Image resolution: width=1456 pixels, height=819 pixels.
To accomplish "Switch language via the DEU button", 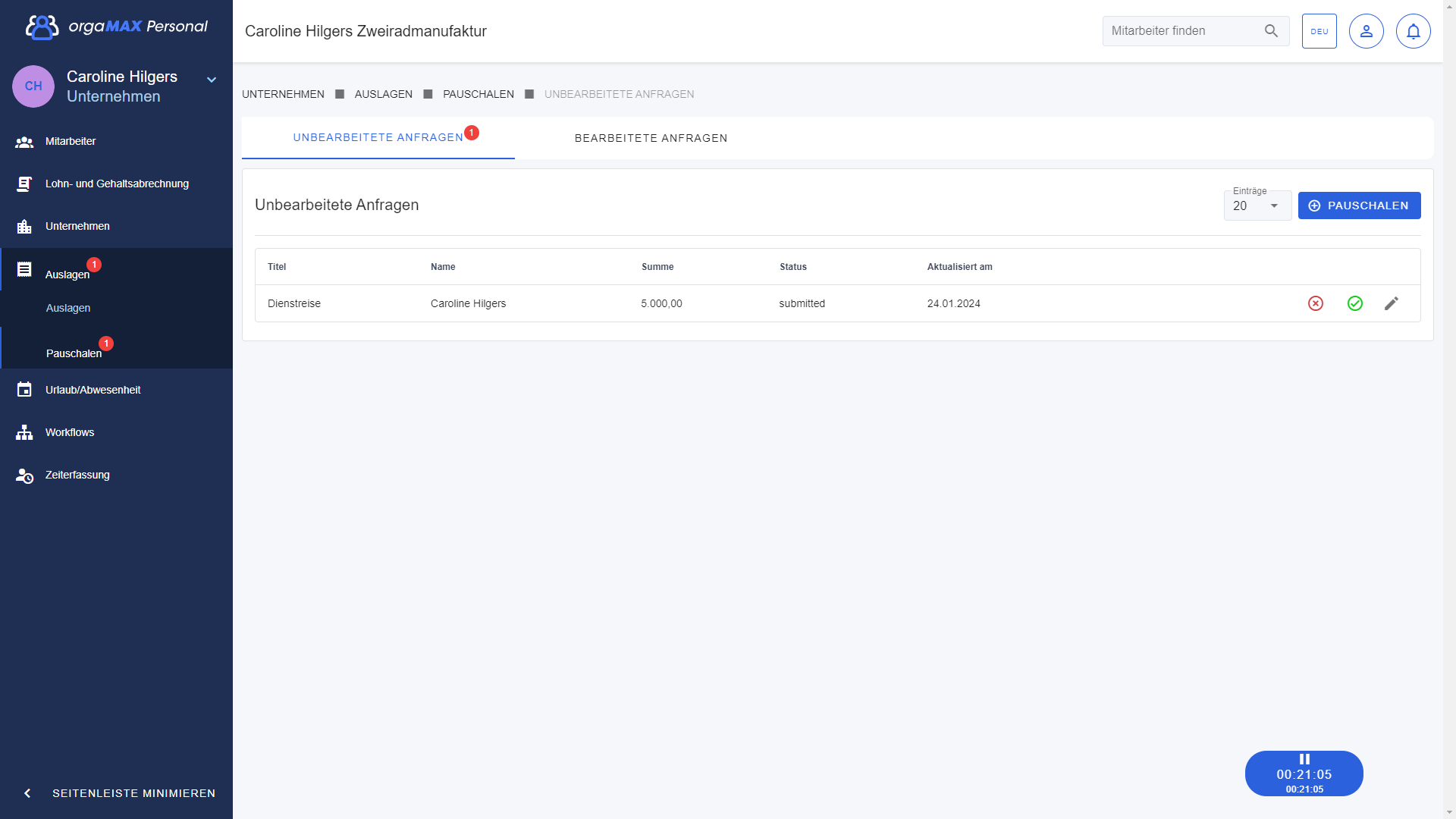I will [x=1319, y=31].
